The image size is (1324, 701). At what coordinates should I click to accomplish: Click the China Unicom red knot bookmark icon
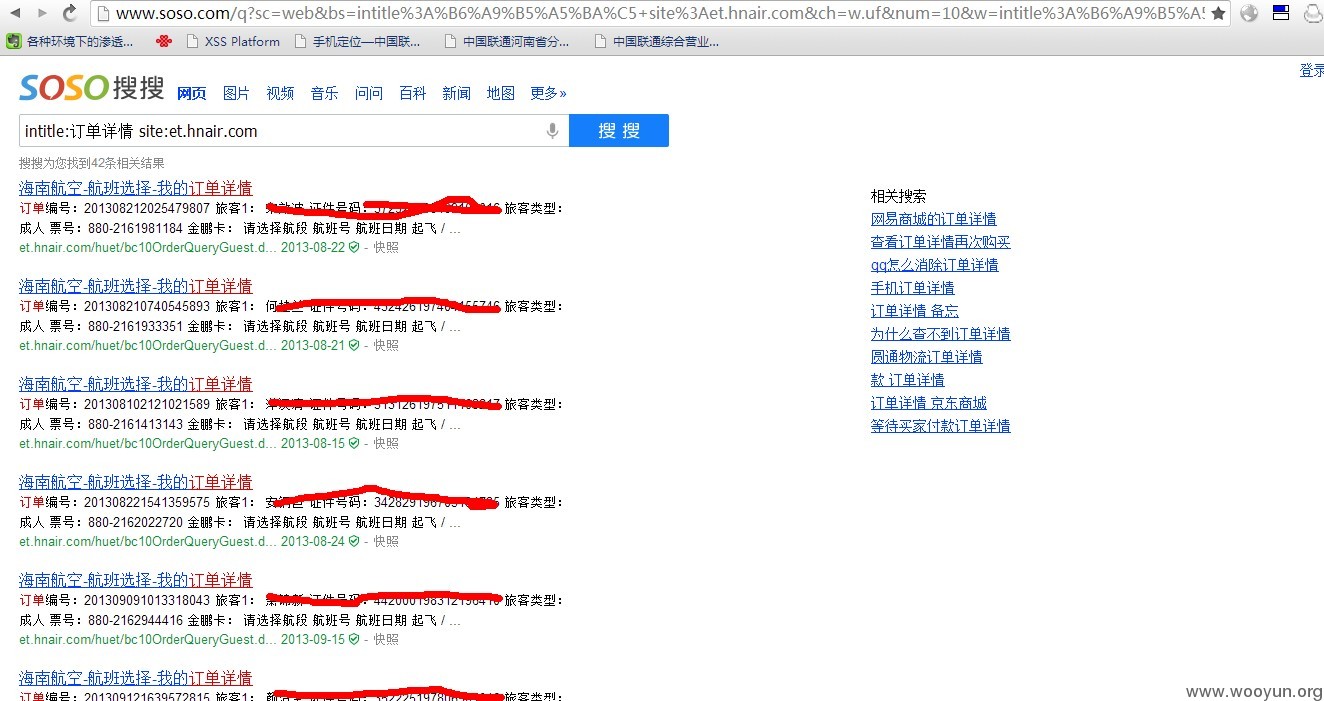click(x=164, y=42)
